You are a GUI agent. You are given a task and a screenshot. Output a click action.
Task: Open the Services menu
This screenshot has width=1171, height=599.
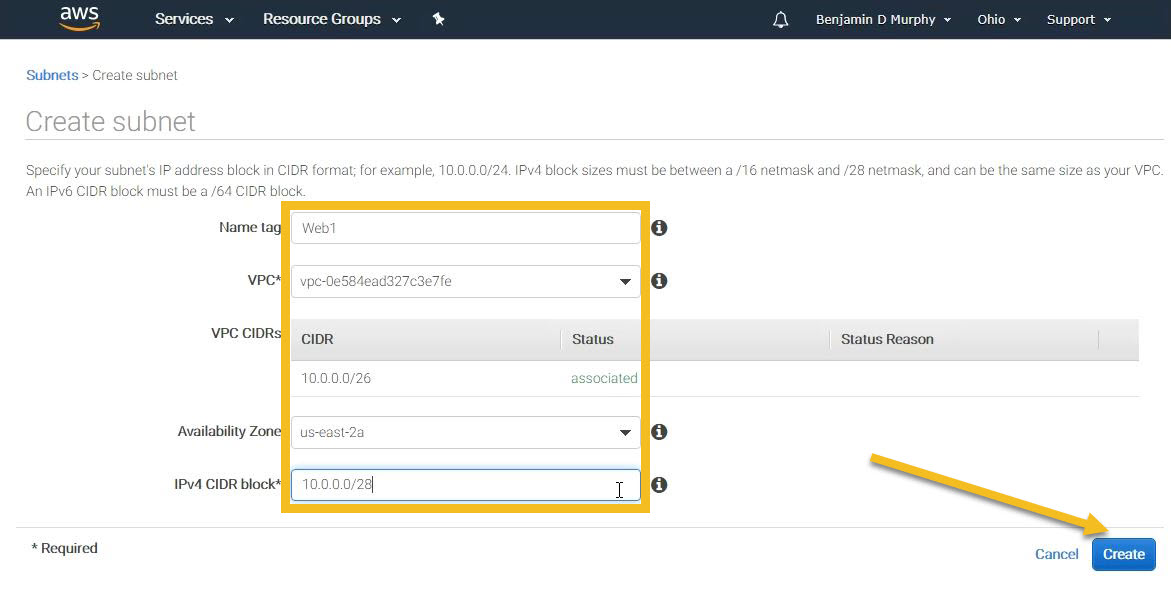point(194,19)
